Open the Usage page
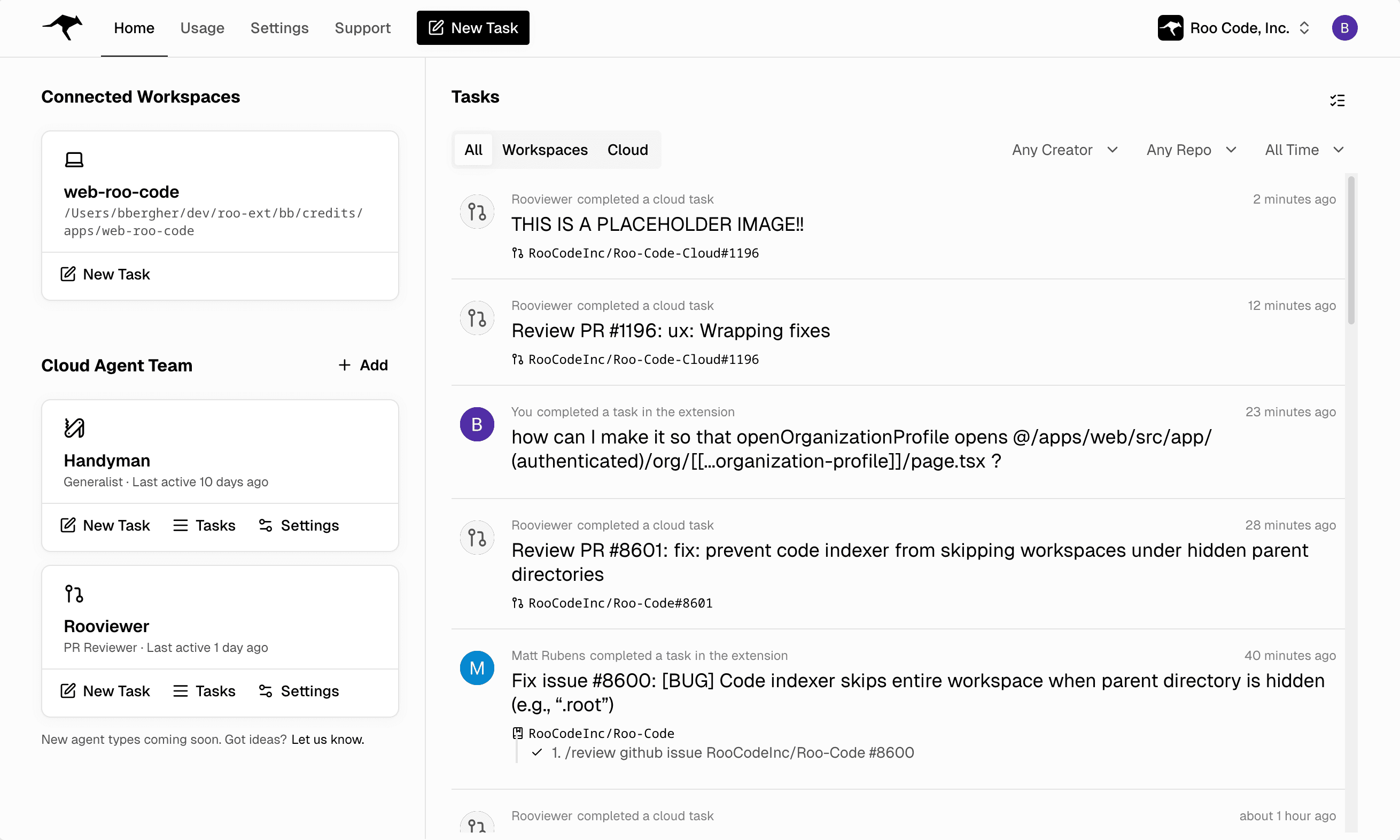 203,27
